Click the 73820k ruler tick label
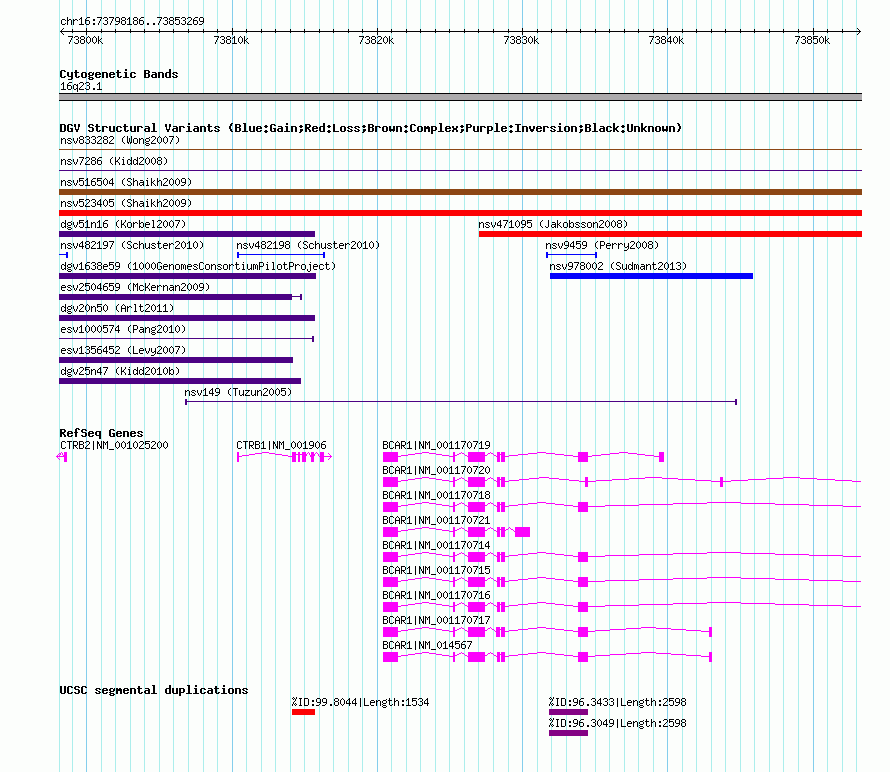Image resolution: width=890 pixels, height=772 pixels. pyautogui.click(x=376, y=40)
